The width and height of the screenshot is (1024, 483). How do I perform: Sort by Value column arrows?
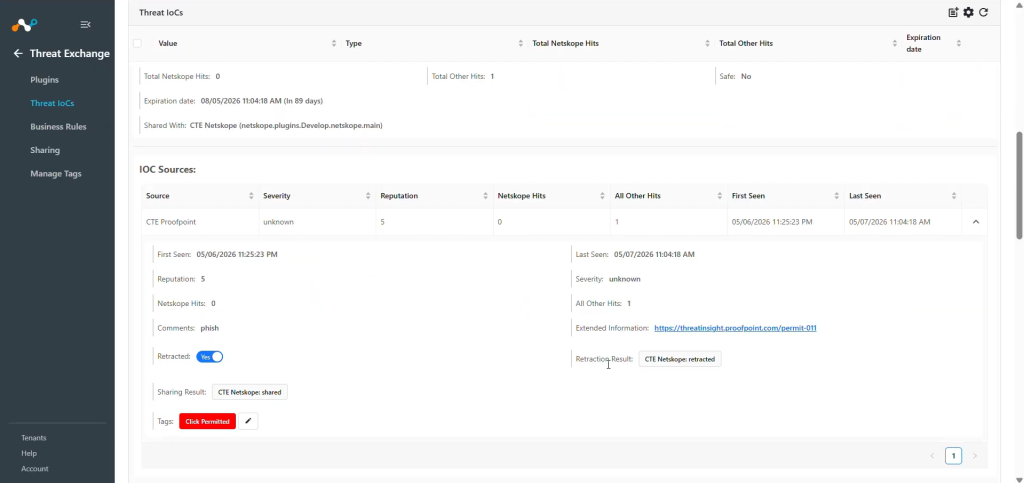333,44
